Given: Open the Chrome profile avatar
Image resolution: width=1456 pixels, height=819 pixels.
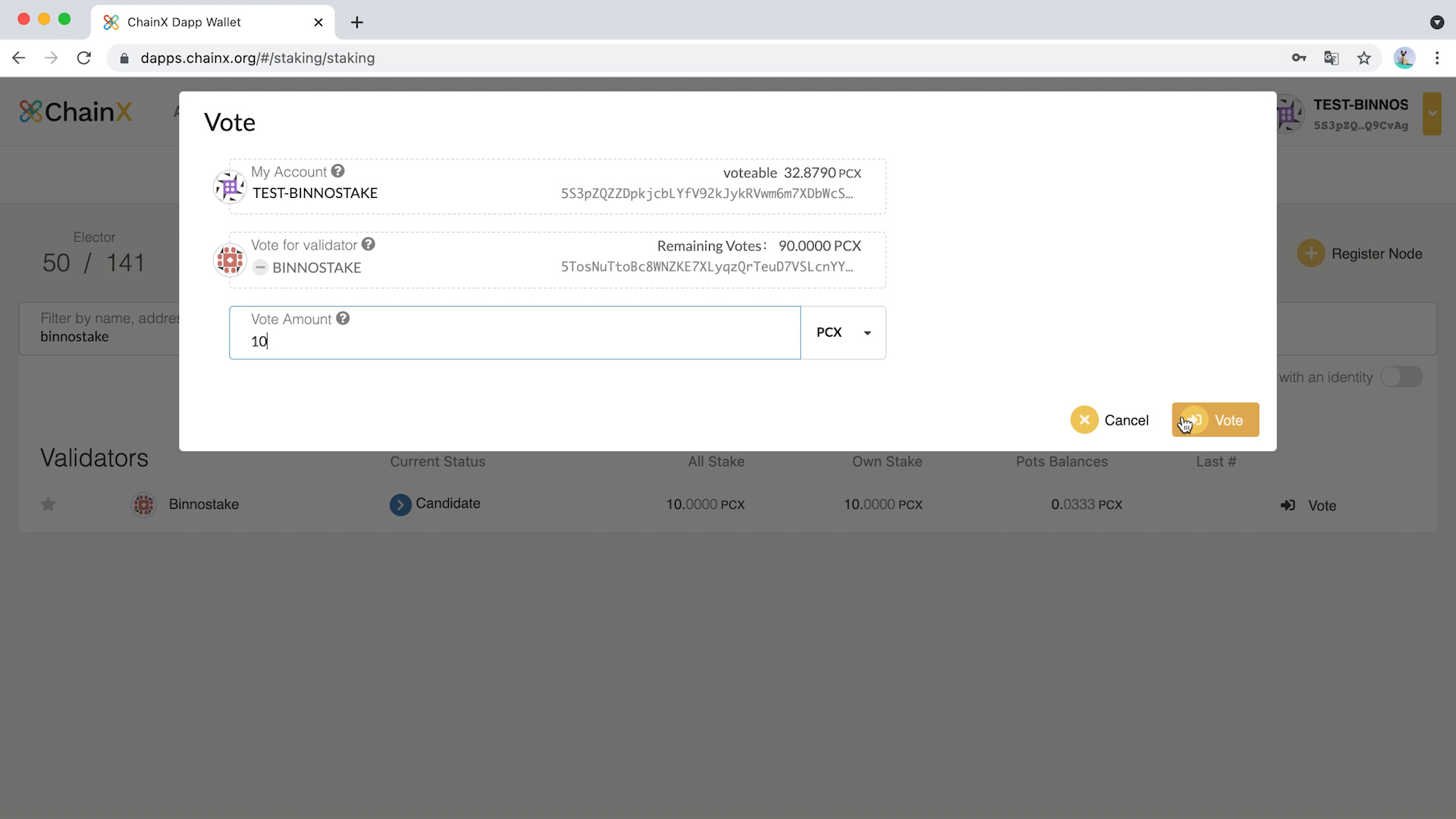Looking at the screenshot, I should (x=1404, y=58).
